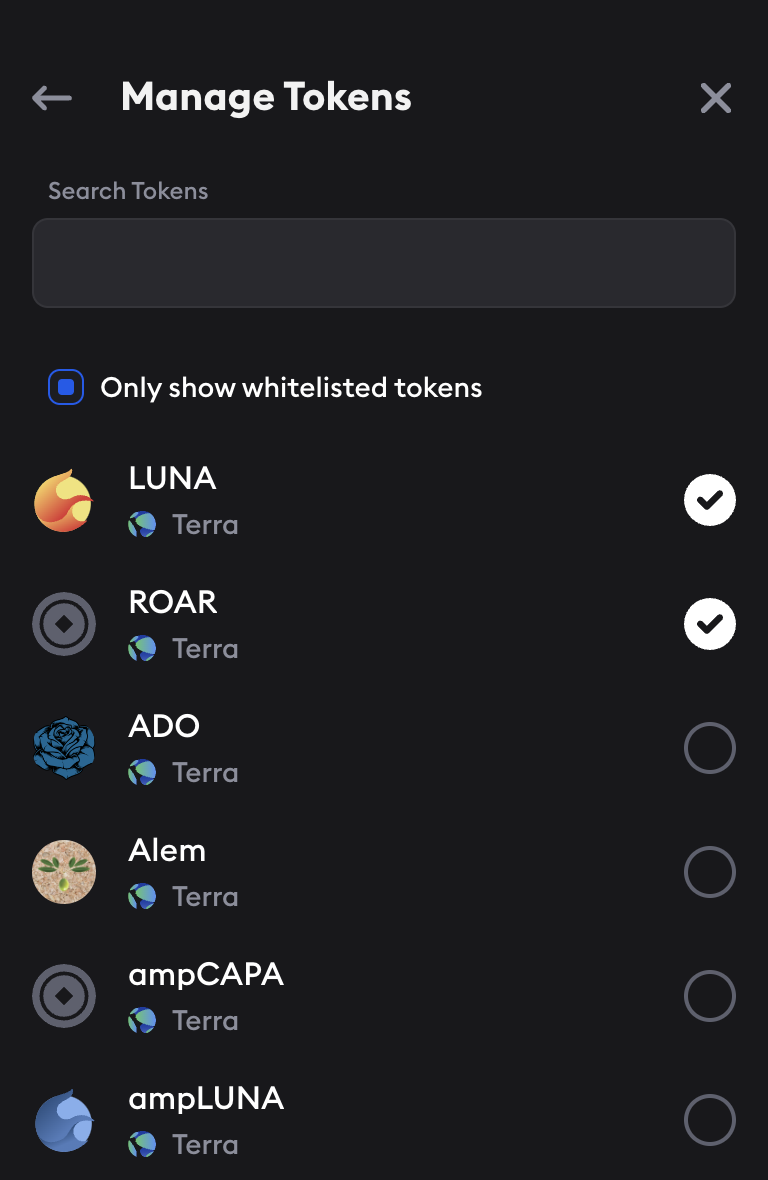Enable the Alem token
768x1180 pixels.
pos(710,872)
